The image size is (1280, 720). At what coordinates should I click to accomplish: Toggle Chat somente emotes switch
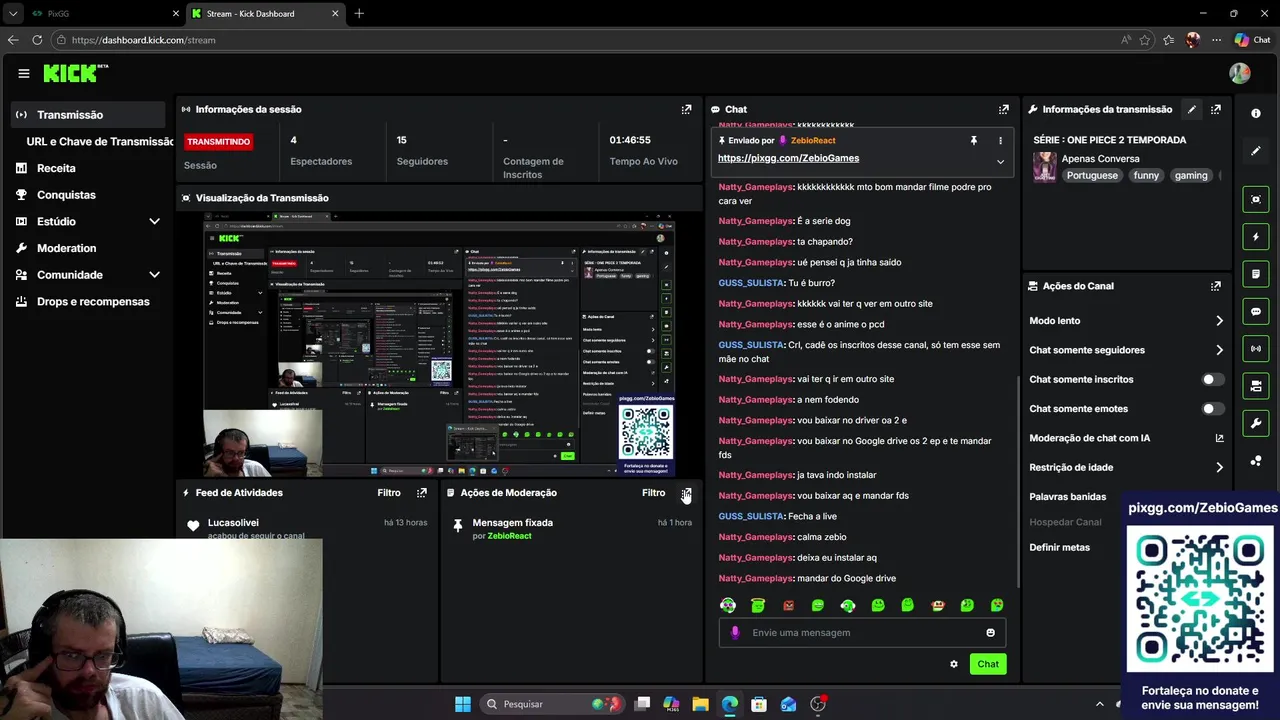coord(1212,408)
